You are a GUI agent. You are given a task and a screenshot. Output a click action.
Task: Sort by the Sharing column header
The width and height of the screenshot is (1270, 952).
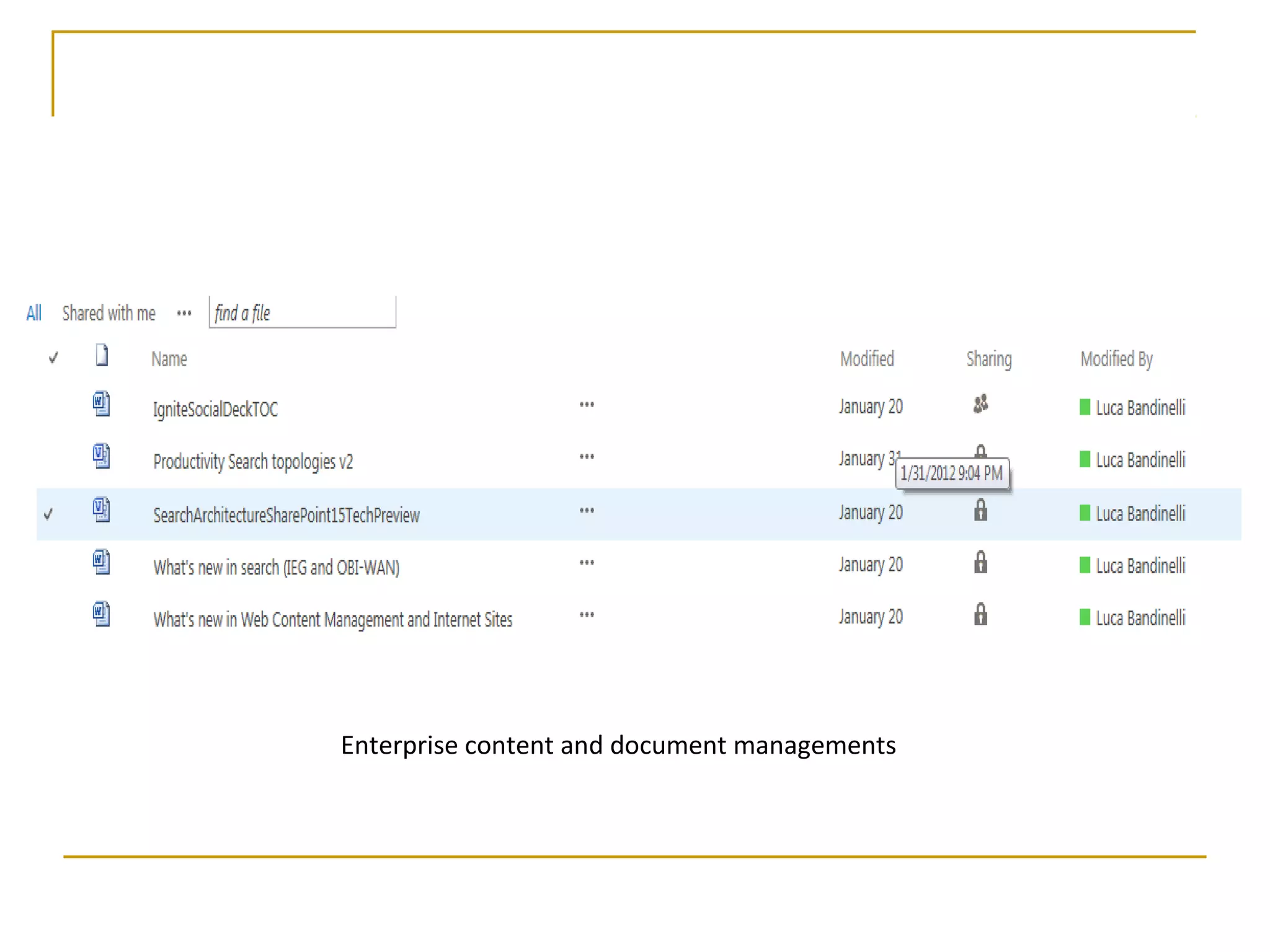point(989,359)
